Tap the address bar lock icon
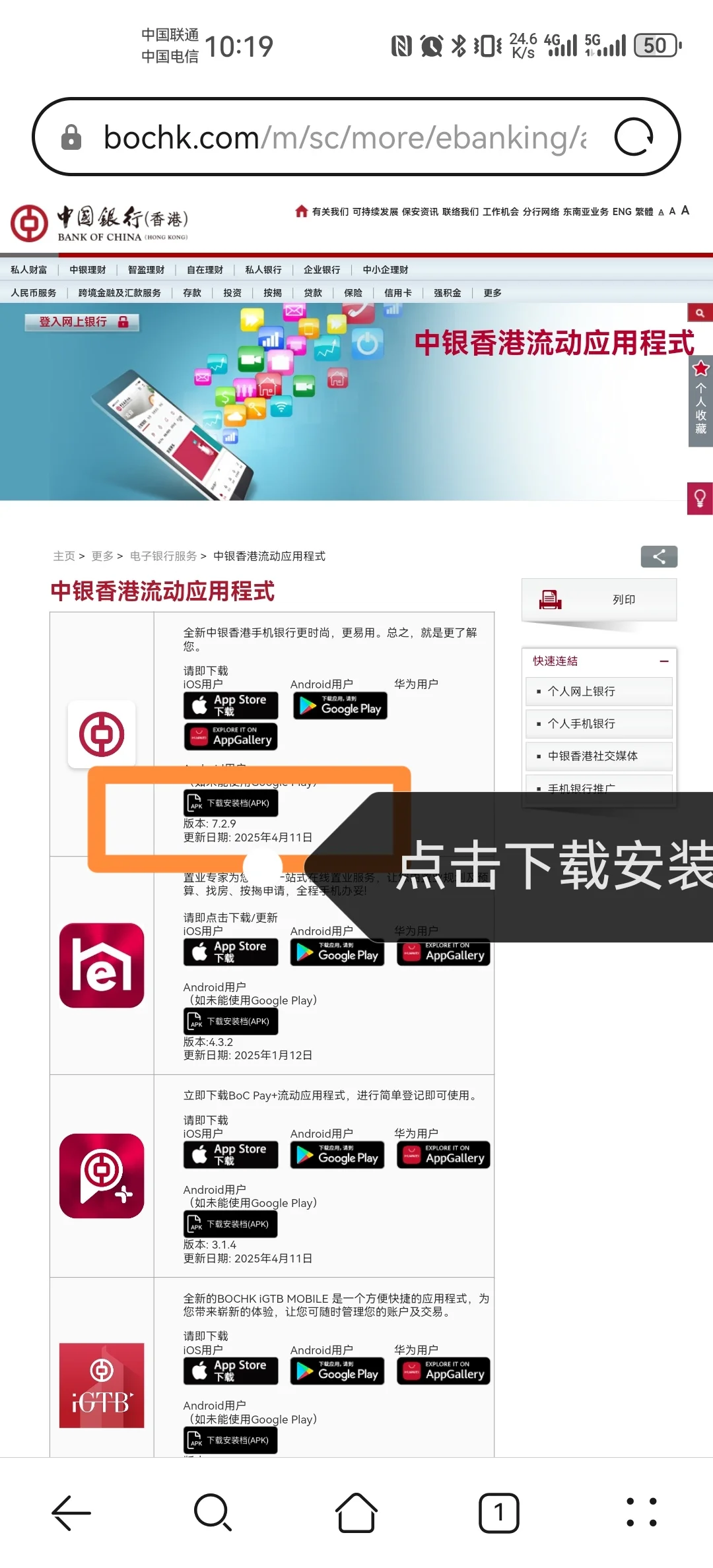This screenshot has width=713, height=1568. click(x=71, y=137)
